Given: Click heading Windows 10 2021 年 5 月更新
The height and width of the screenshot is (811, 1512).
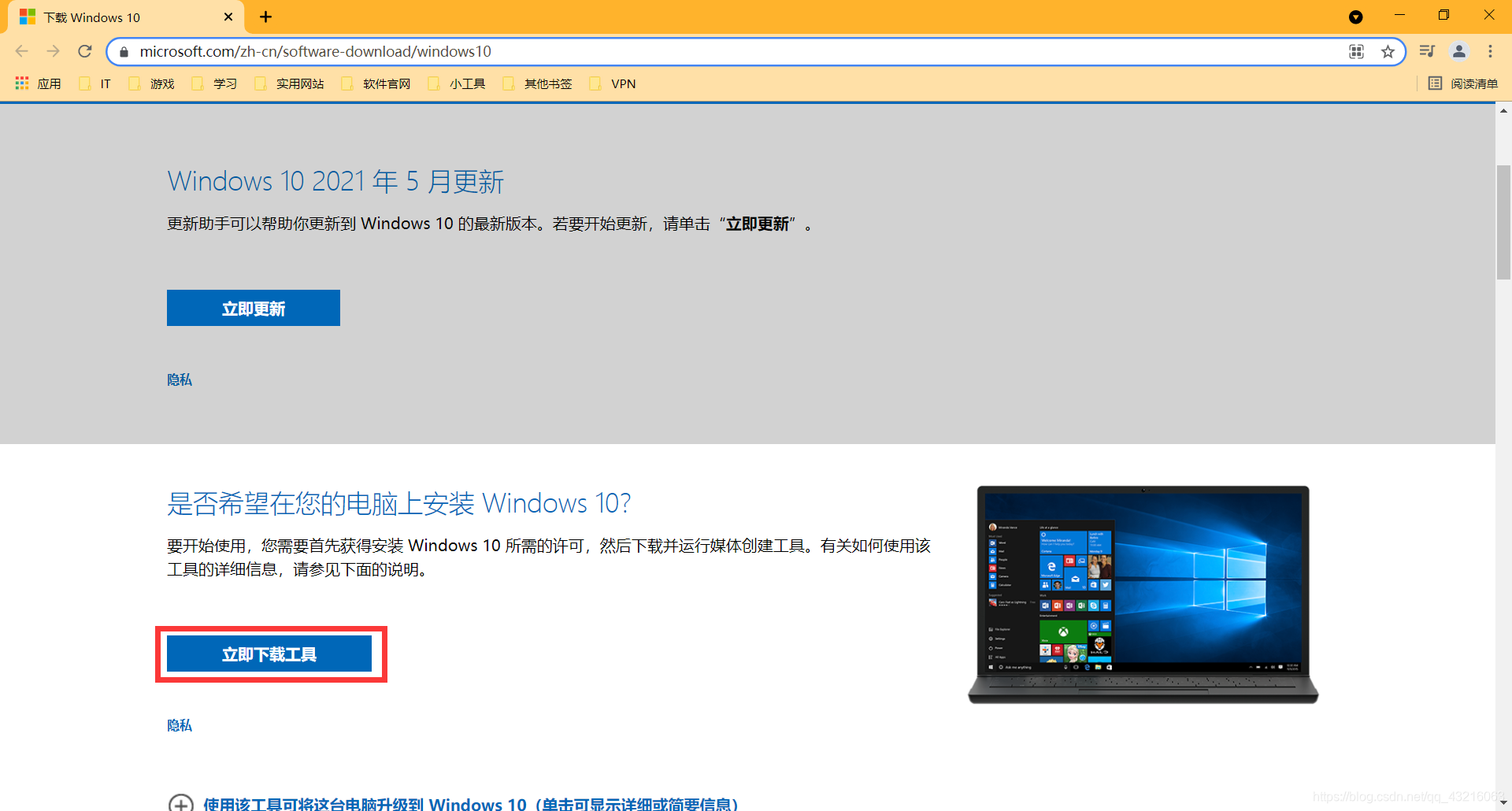Looking at the screenshot, I should [335, 181].
